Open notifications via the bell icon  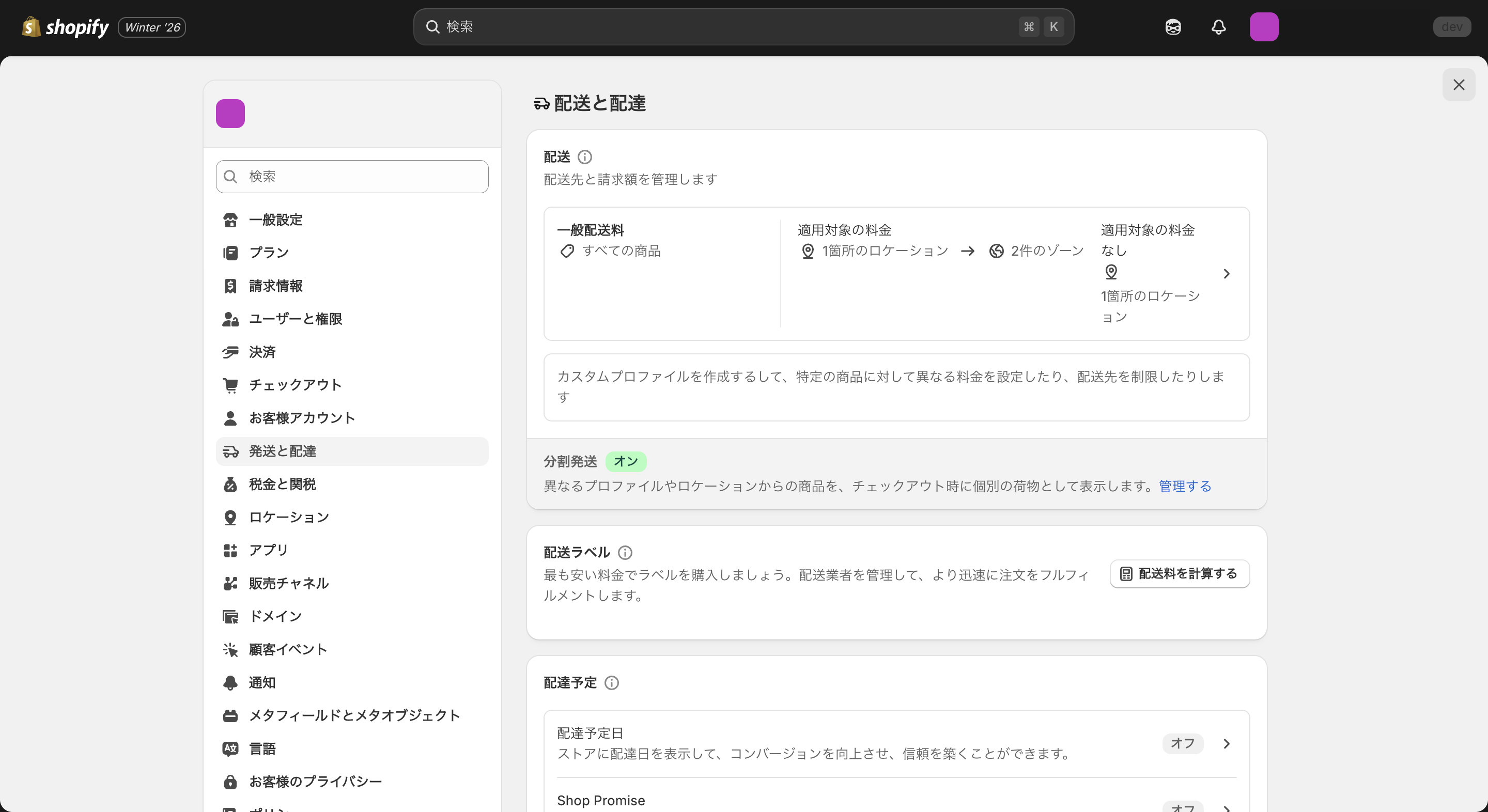tap(1218, 26)
